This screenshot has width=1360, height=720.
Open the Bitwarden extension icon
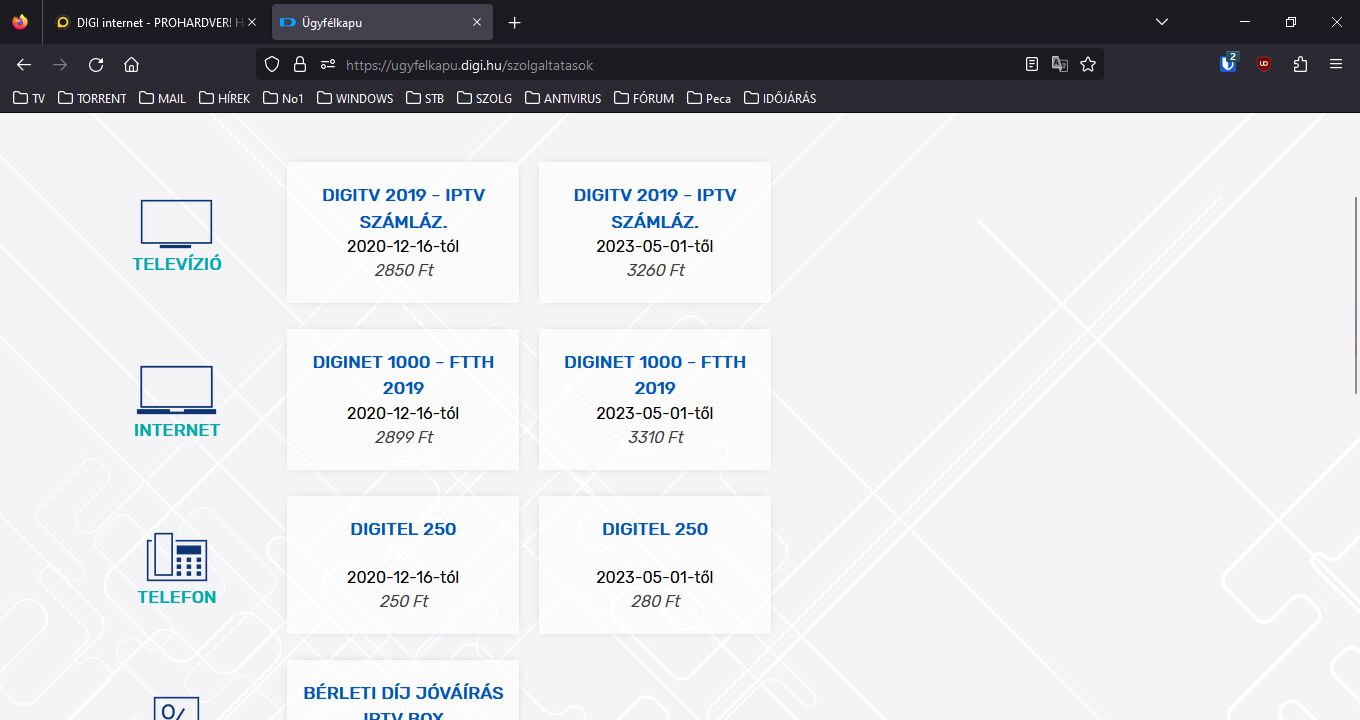click(x=1229, y=64)
